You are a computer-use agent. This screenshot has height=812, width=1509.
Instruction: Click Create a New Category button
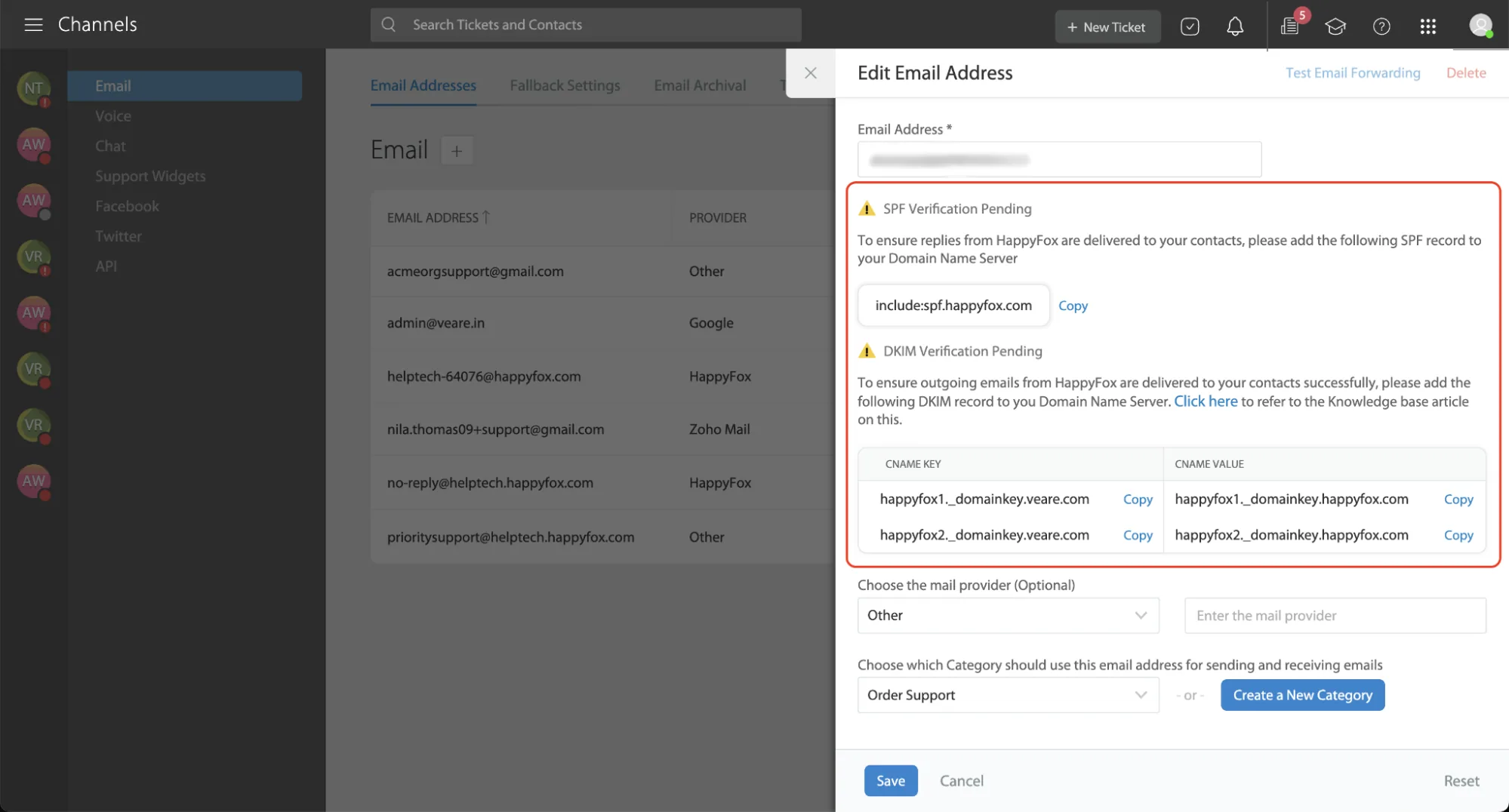(1302, 695)
